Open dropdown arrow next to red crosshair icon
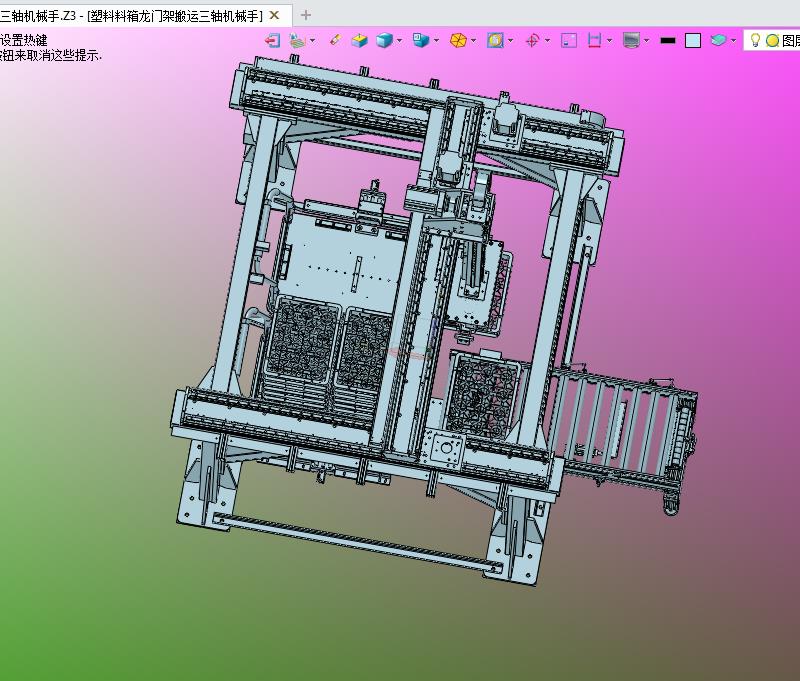The width and height of the screenshot is (800, 681). pos(547,40)
